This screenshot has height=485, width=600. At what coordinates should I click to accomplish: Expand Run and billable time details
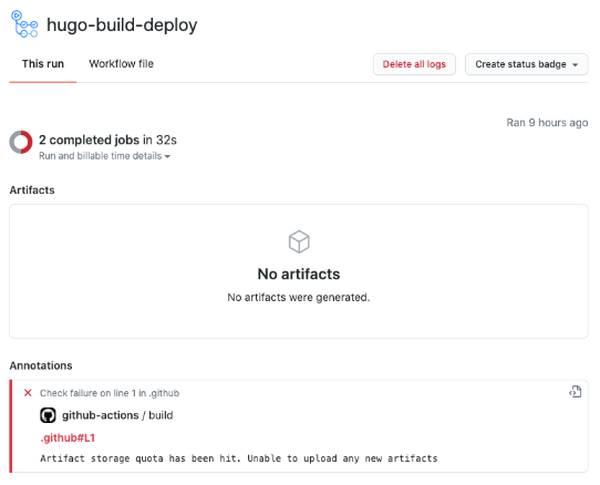click(104, 157)
